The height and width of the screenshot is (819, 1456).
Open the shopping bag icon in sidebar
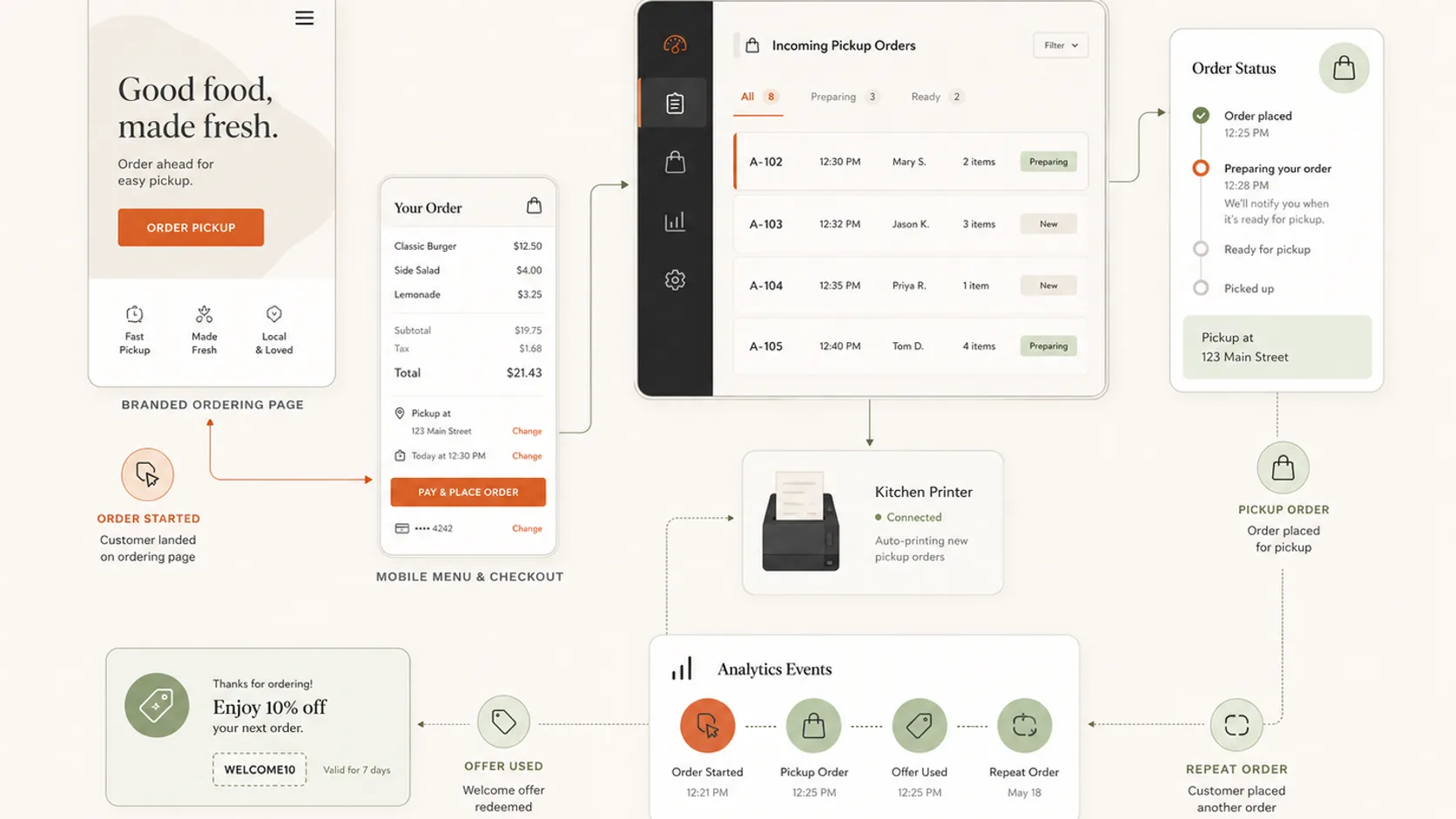(675, 162)
